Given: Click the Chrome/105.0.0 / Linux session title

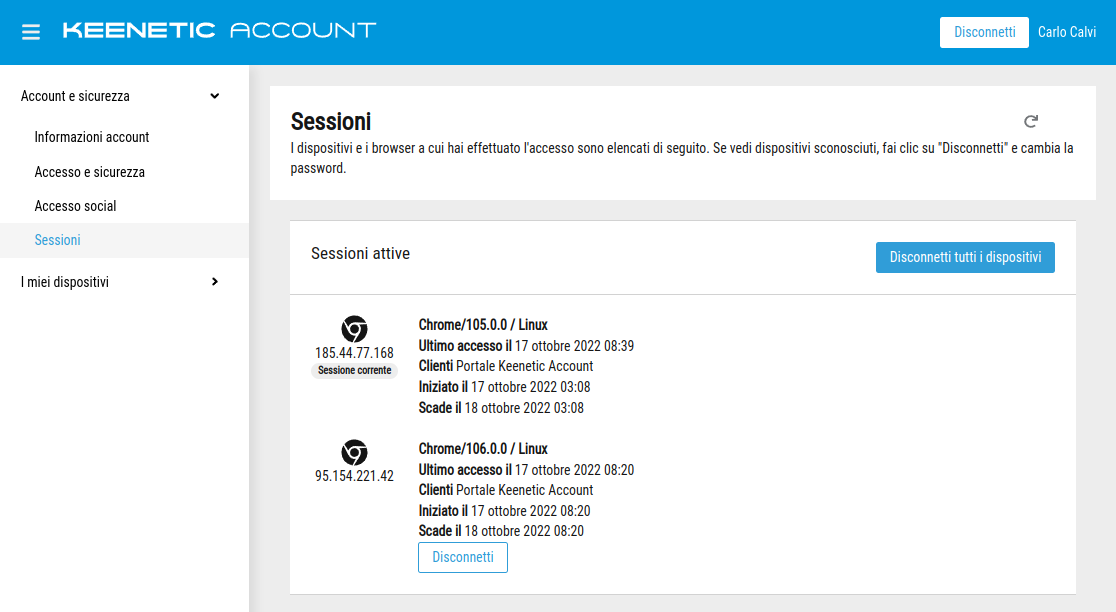Looking at the screenshot, I should tap(483, 325).
